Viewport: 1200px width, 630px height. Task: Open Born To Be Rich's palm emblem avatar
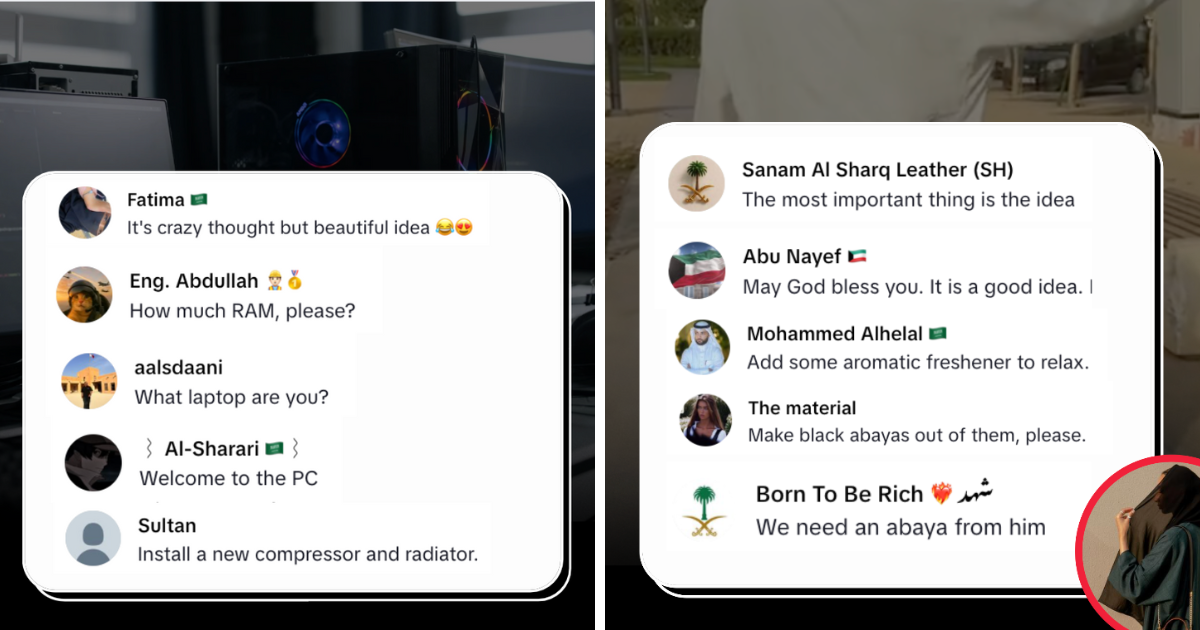(704, 511)
